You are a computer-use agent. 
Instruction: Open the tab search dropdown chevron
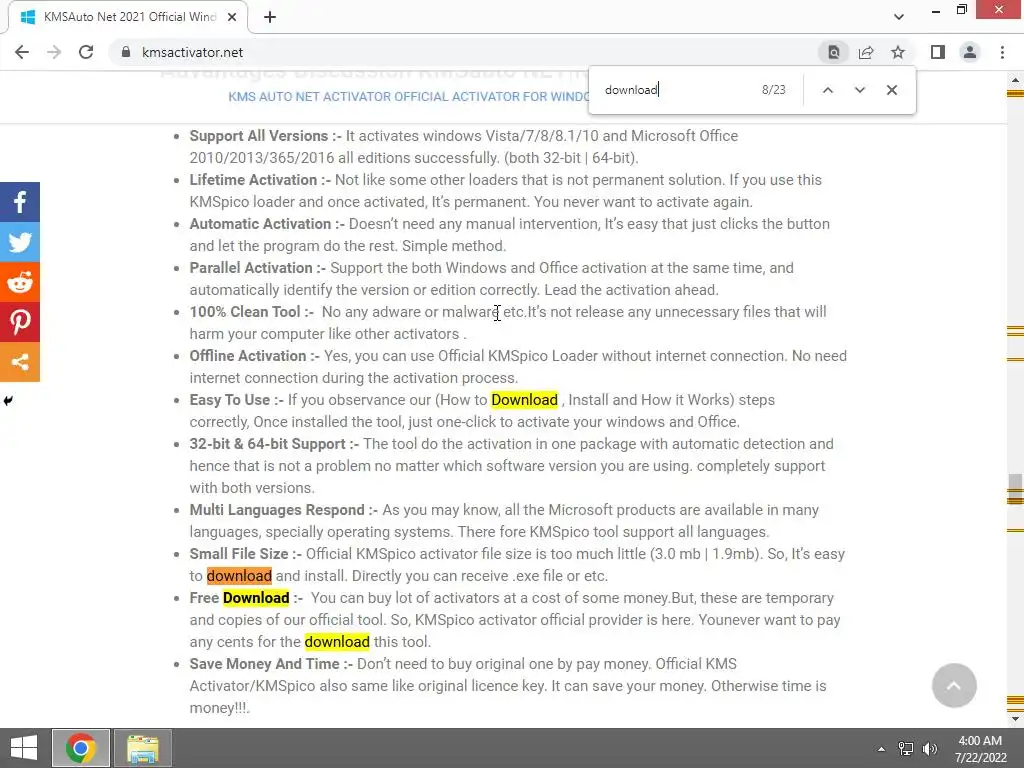click(x=899, y=17)
